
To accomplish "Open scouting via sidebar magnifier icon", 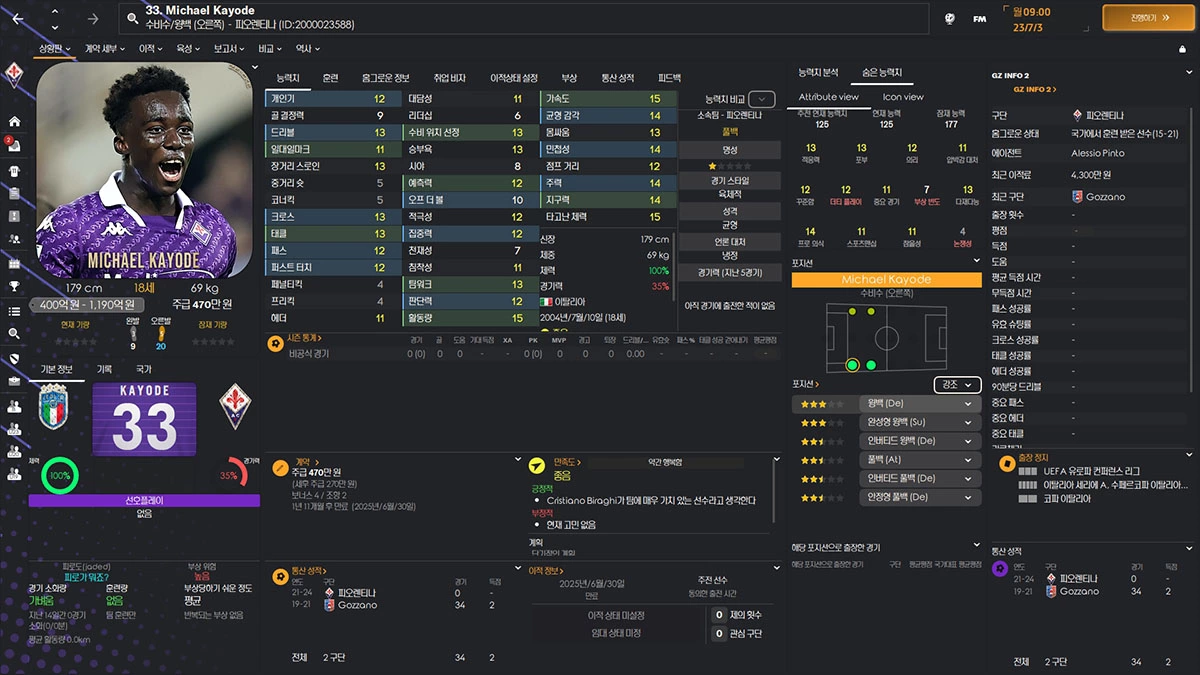I will click(14, 334).
